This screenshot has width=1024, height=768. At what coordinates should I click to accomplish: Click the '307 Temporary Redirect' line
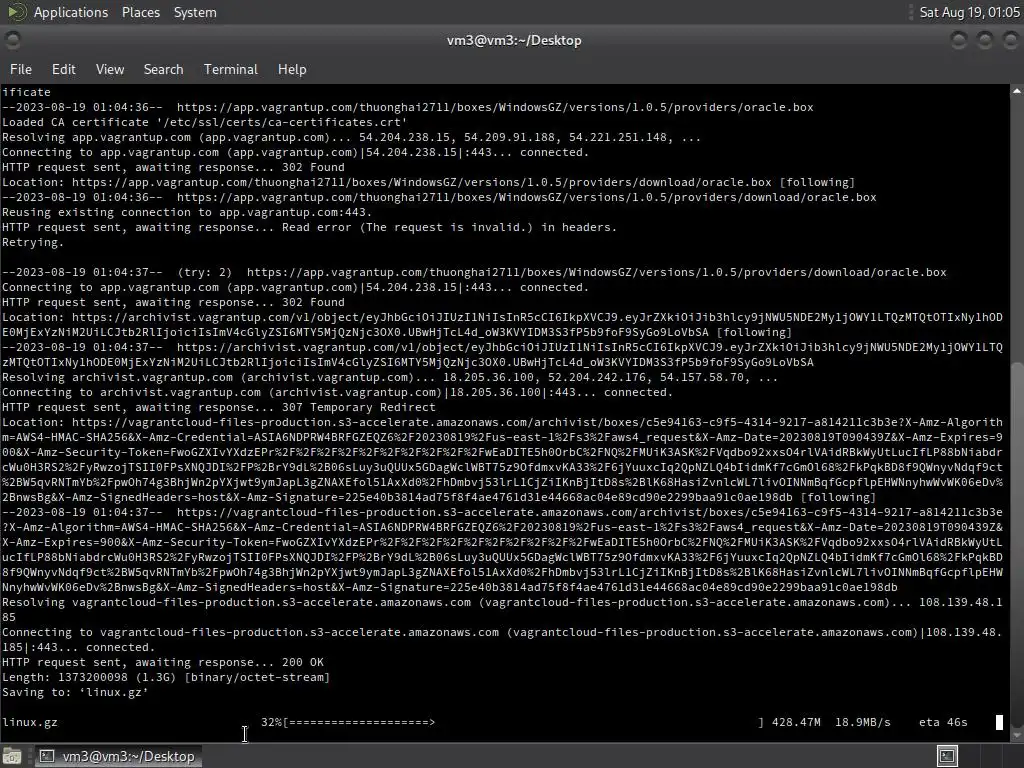pyautogui.click(x=219, y=407)
